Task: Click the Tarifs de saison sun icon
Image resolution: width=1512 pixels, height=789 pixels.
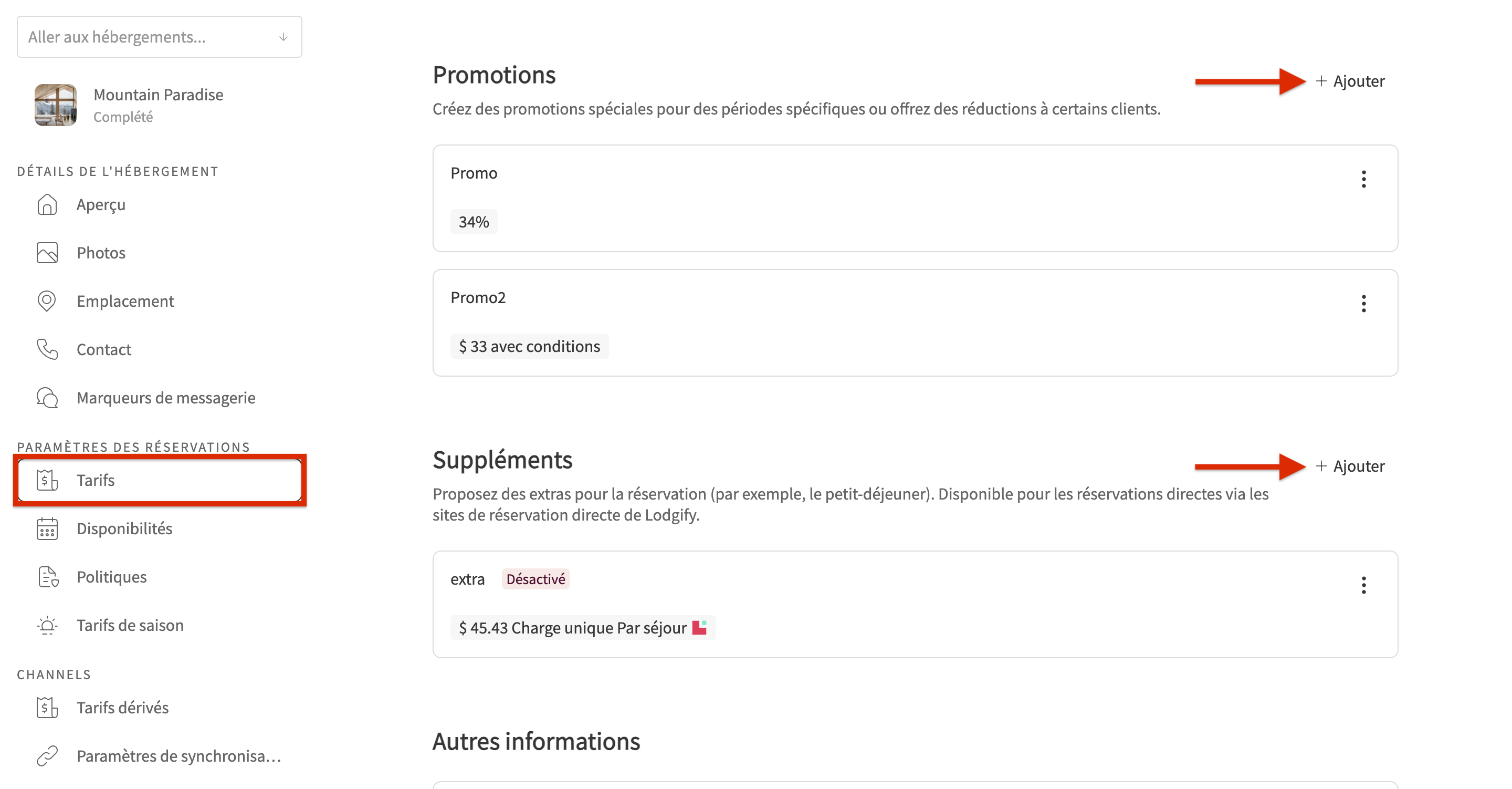Action: click(x=47, y=625)
